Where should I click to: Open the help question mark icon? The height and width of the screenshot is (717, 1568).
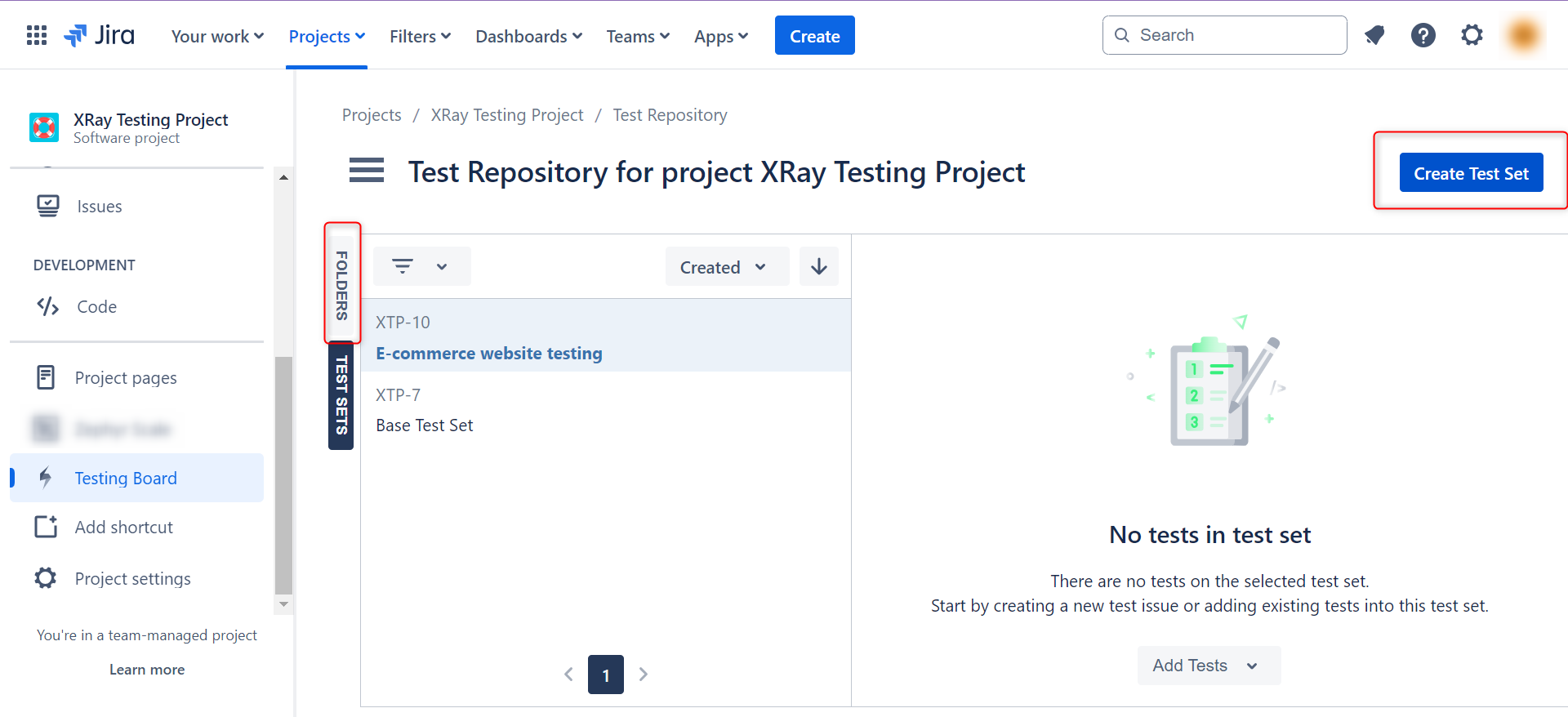click(x=1423, y=35)
